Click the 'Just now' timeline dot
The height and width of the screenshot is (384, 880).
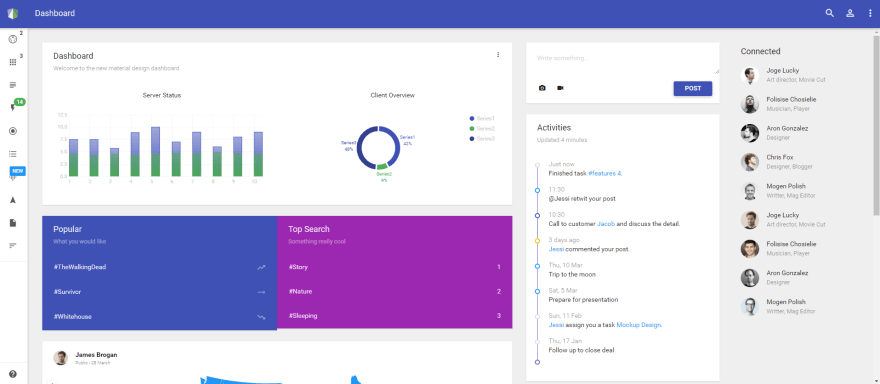coord(538,165)
